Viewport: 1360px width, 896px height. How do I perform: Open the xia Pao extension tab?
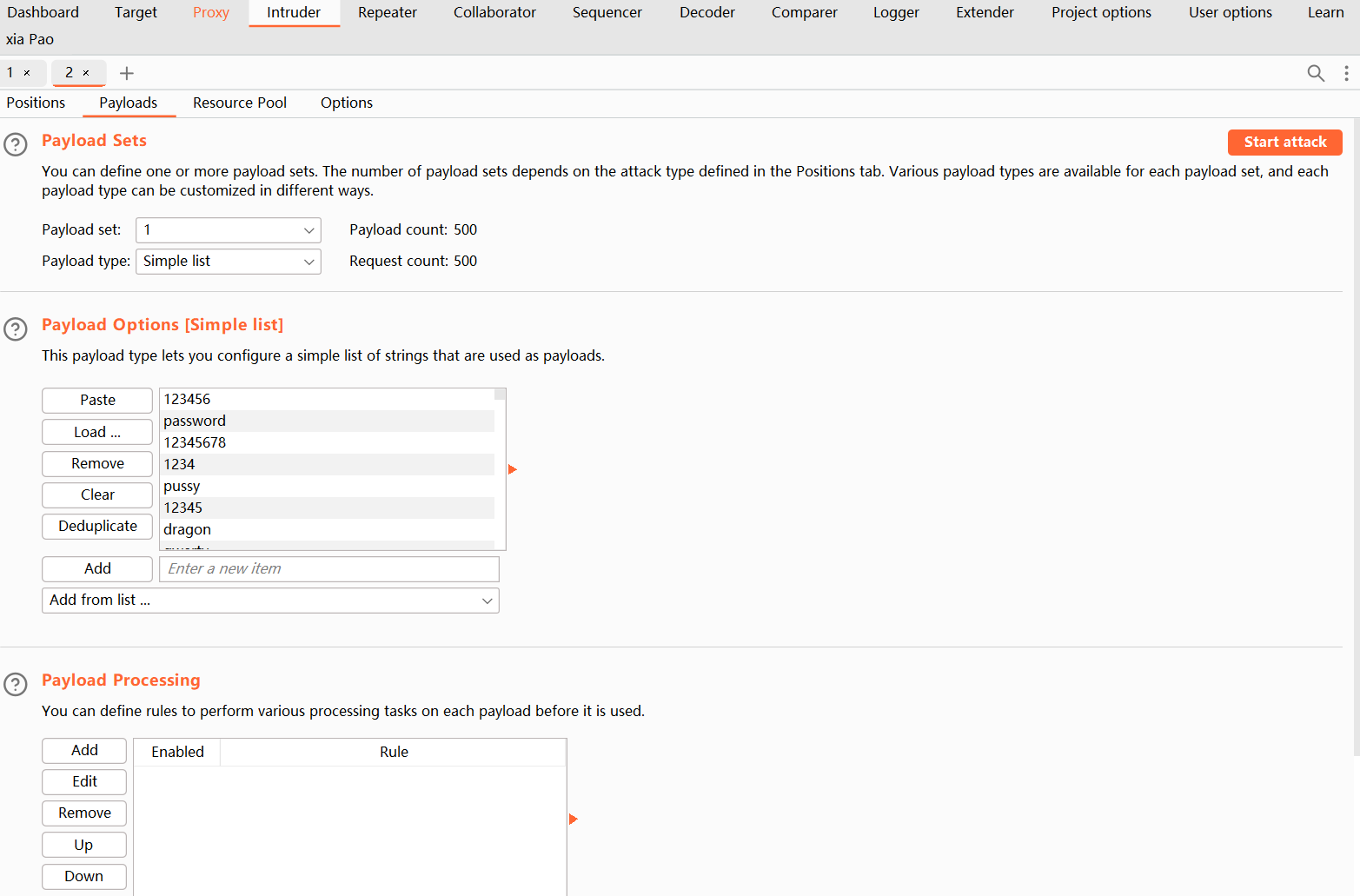[x=30, y=39]
